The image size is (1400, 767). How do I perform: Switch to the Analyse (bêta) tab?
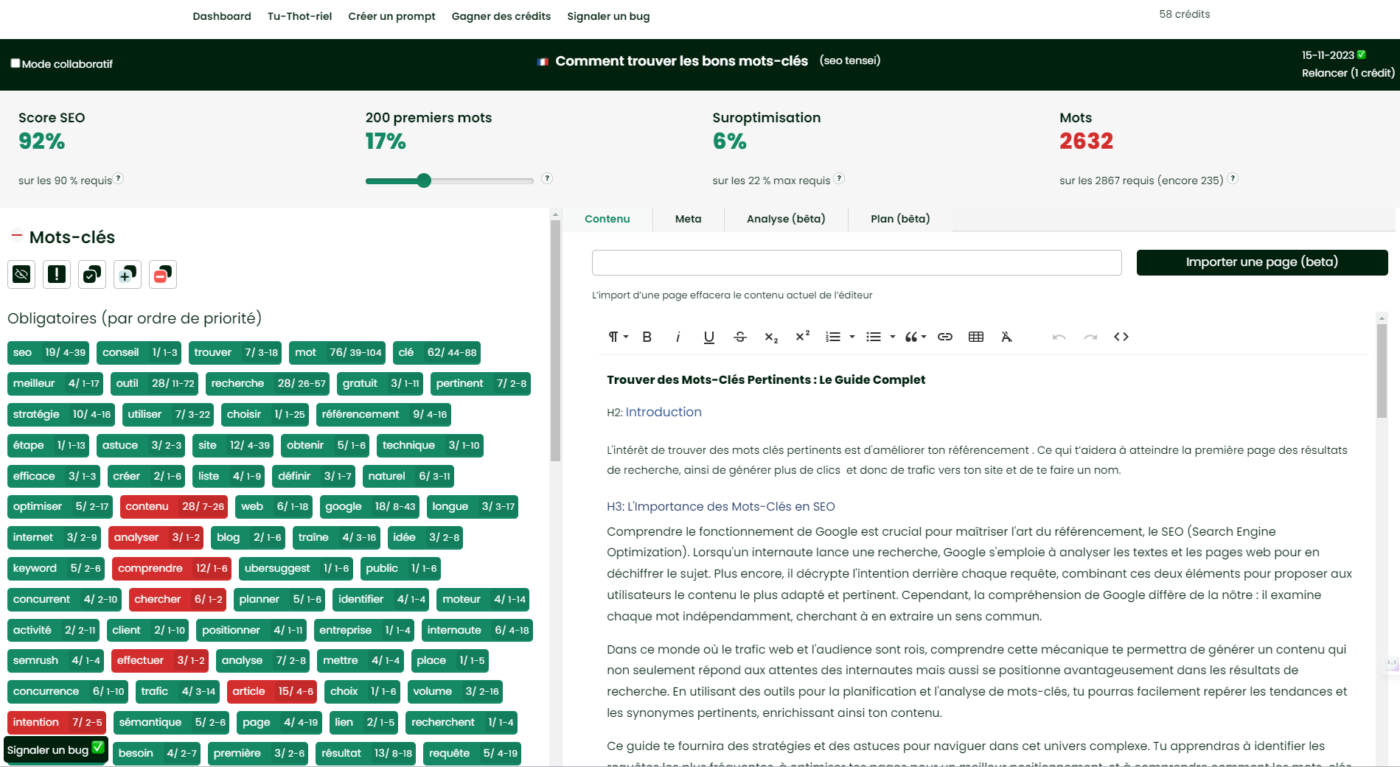[x=786, y=219]
